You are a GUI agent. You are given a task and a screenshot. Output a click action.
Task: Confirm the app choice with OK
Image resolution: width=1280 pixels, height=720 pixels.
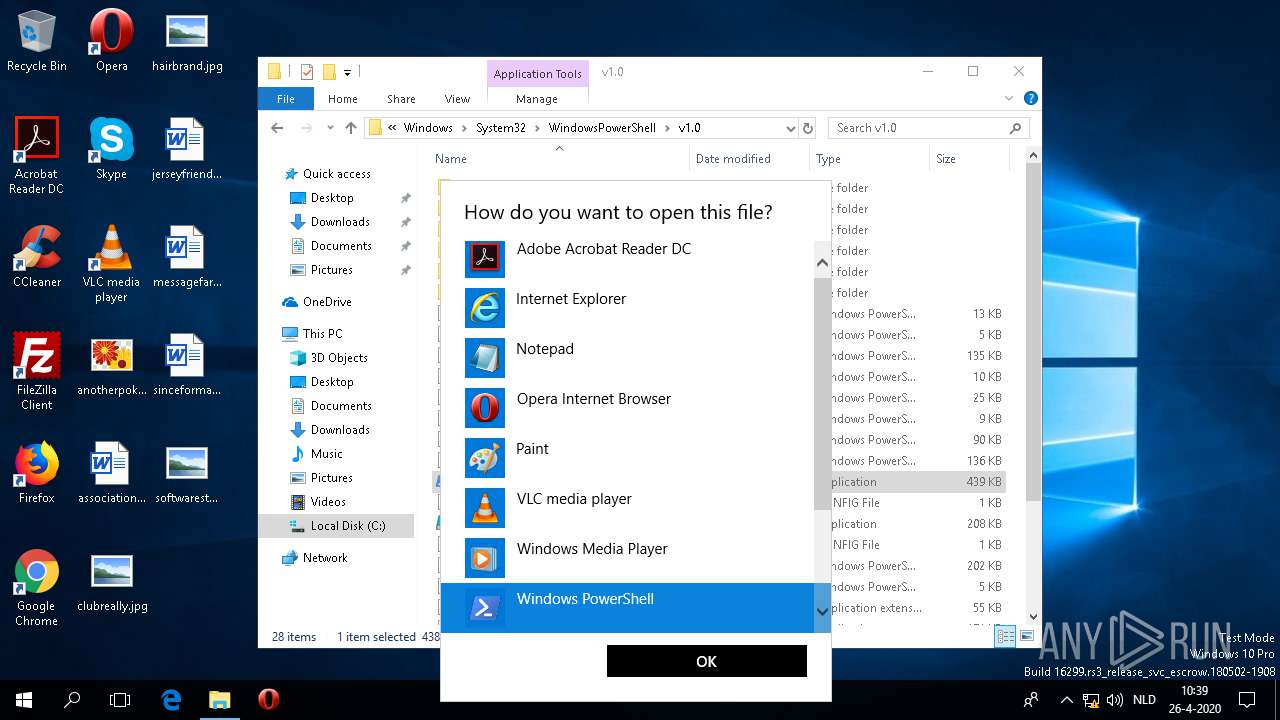click(706, 661)
